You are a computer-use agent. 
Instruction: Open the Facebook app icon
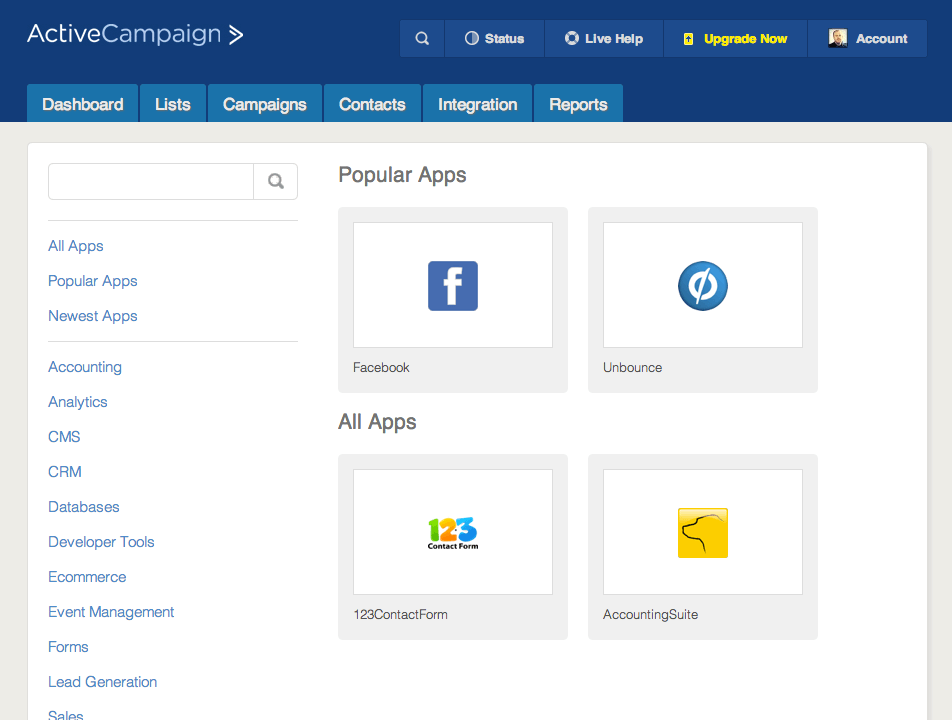pos(453,286)
